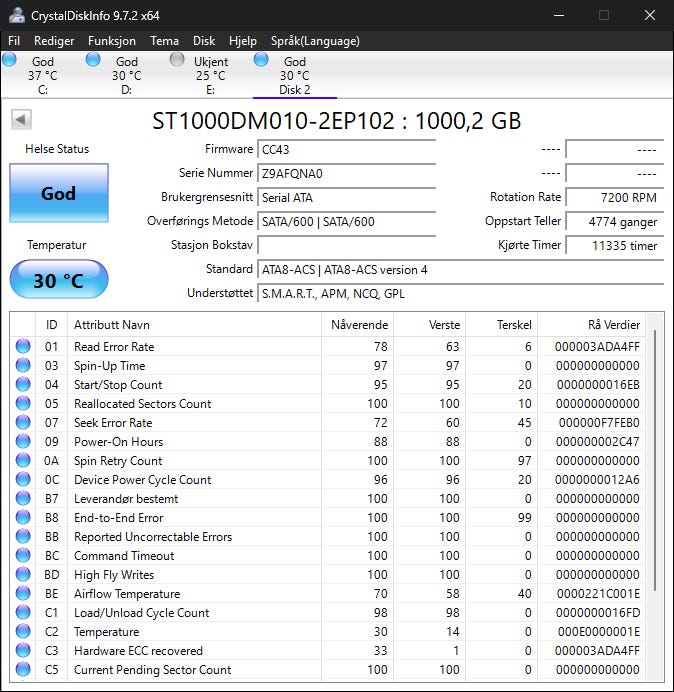Click the CrystalDiskInfo app icon in title bar

tap(18, 15)
